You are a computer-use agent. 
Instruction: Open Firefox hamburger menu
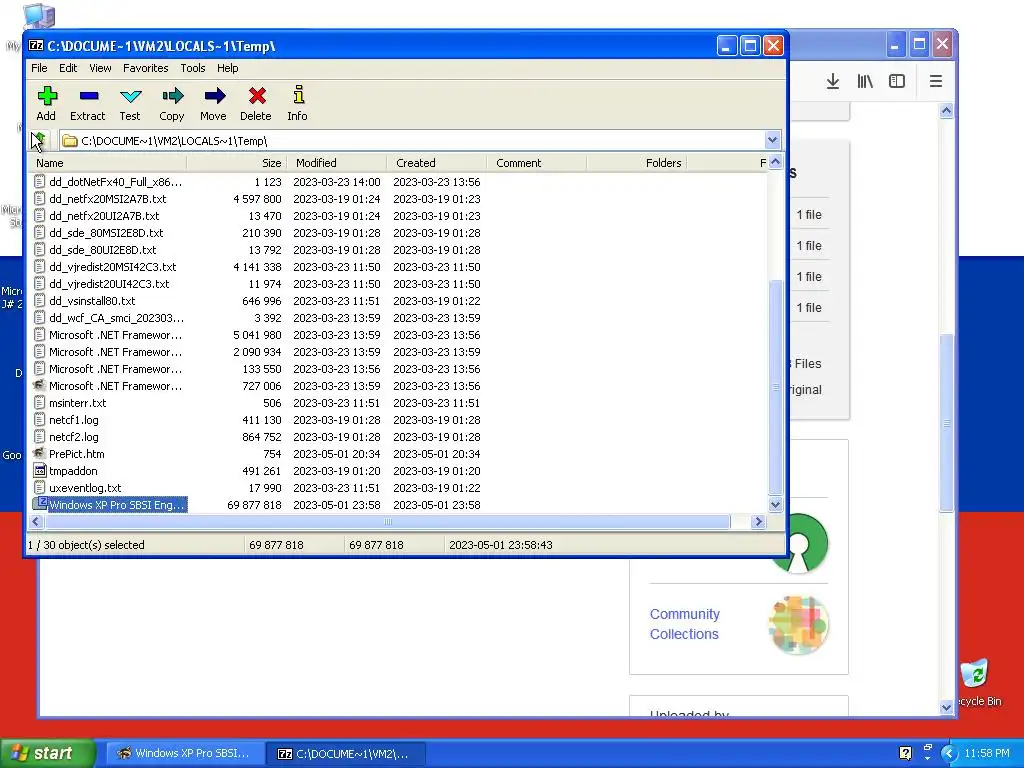coord(935,81)
